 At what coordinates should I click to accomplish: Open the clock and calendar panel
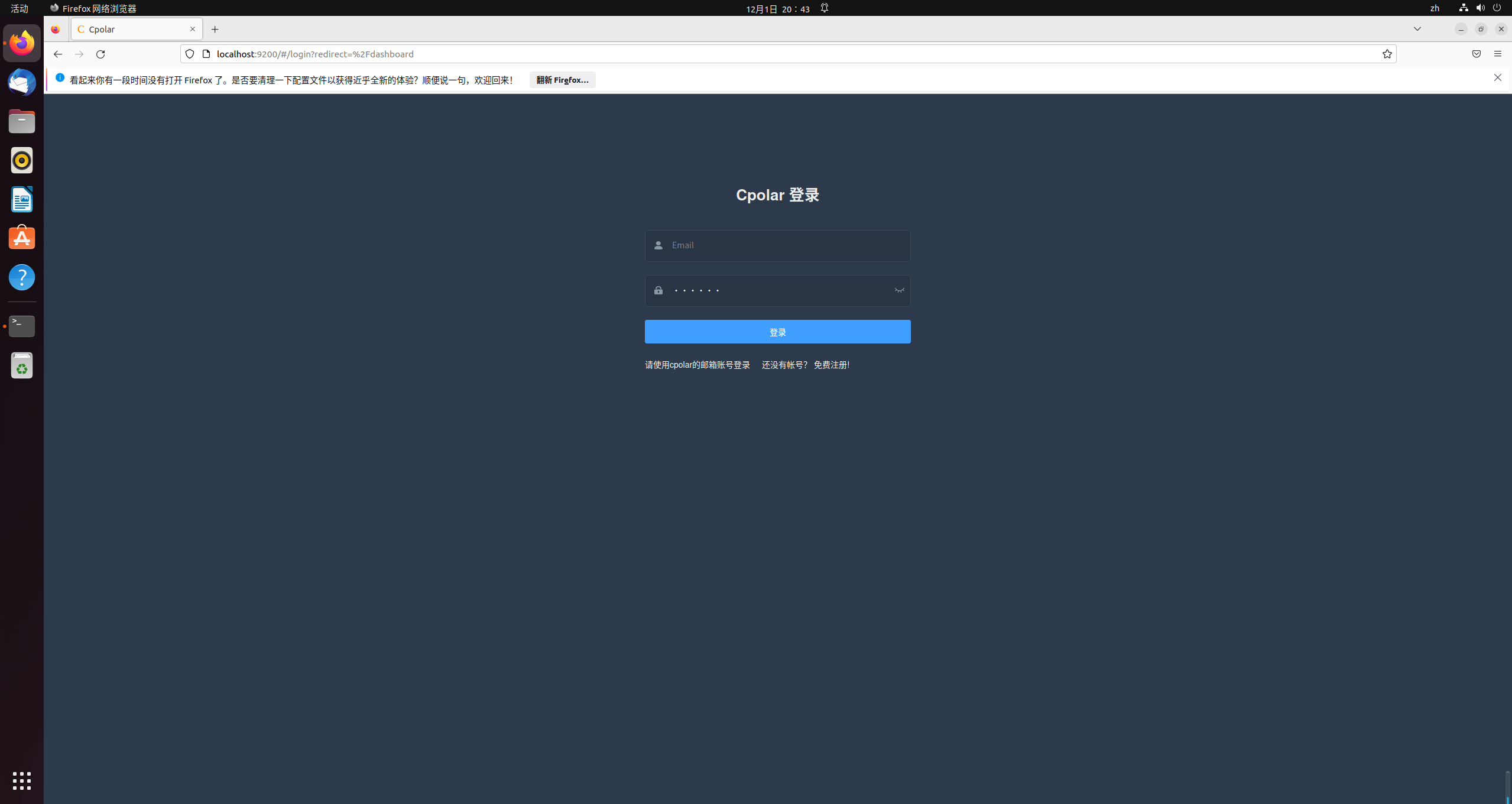777,8
